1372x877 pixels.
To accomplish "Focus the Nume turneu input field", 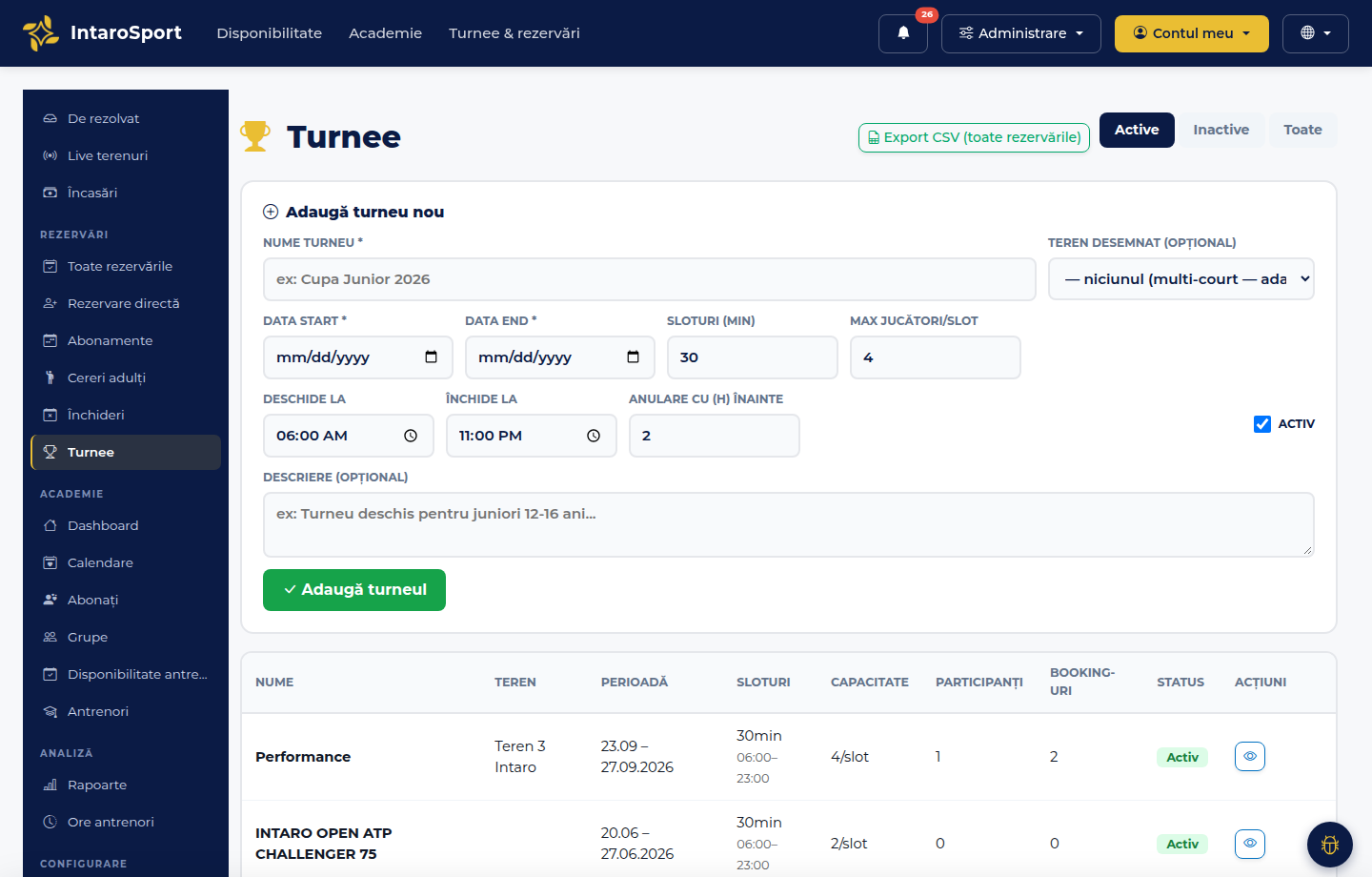I will [x=650, y=279].
